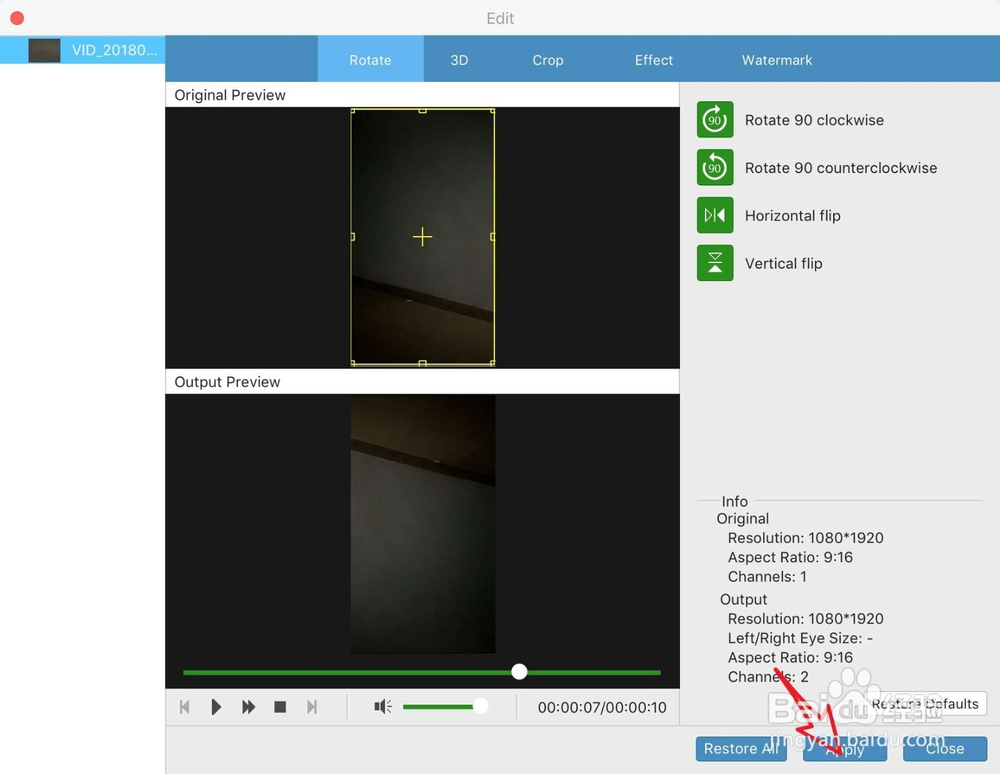Click the time display 00:00:07/00:00:10
This screenshot has height=774, width=1000.
click(x=602, y=707)
